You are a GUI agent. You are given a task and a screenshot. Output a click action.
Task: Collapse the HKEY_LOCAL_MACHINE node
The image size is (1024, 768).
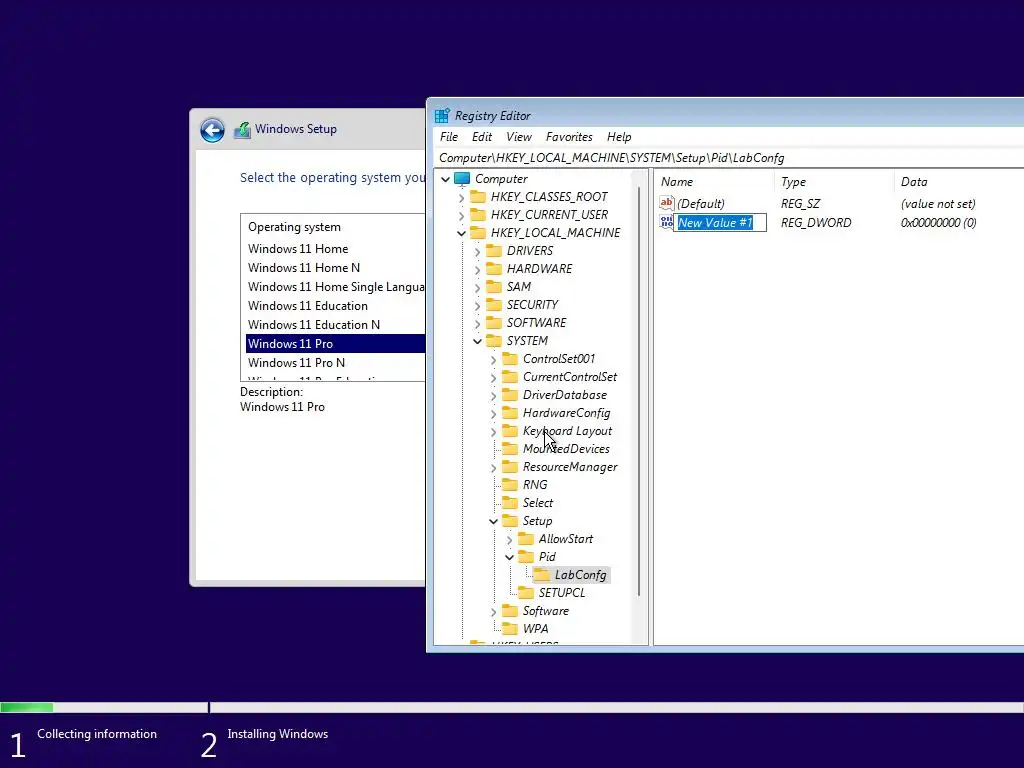[x=462, y=233]
